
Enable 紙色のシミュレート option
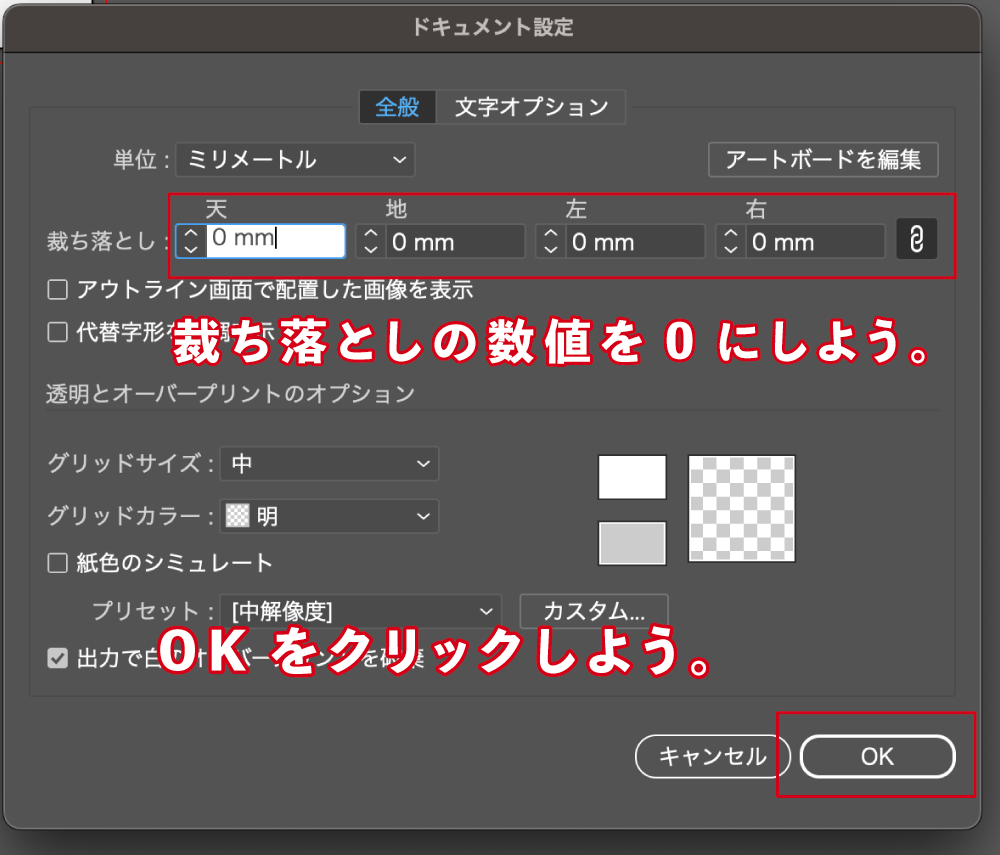(x=57, y=563)
